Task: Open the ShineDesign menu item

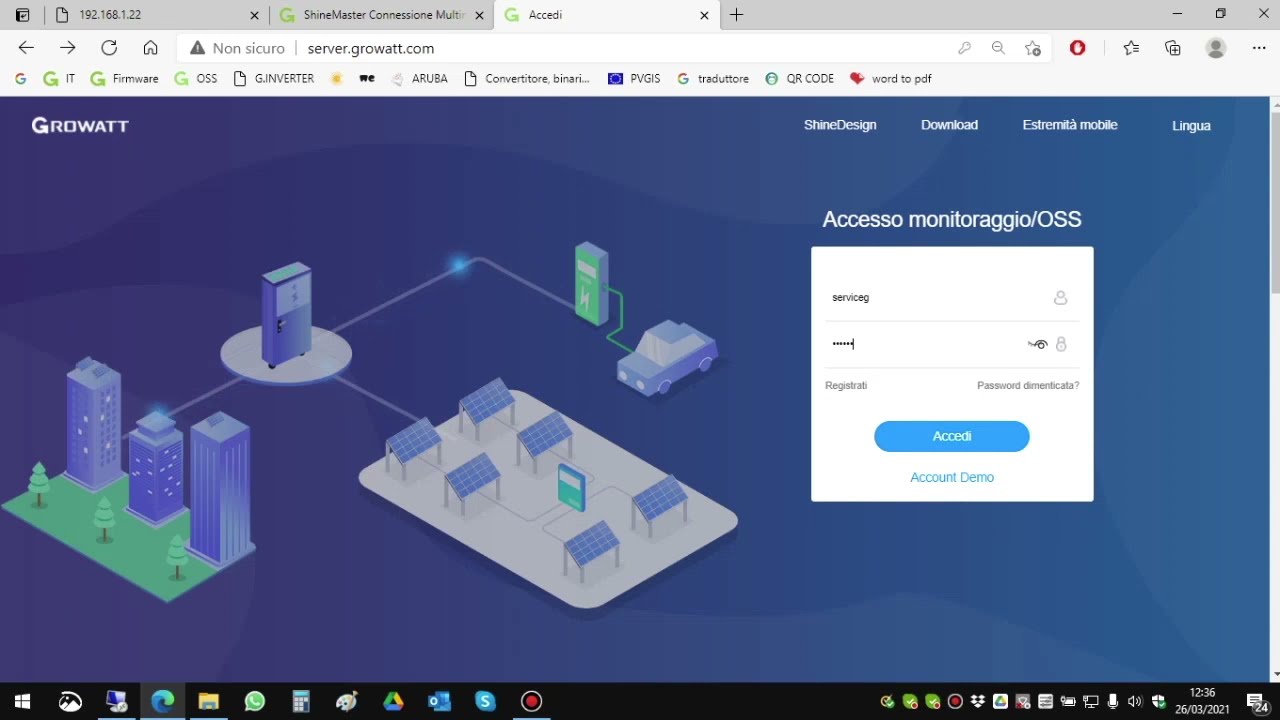Action: (x=840, y=125)
